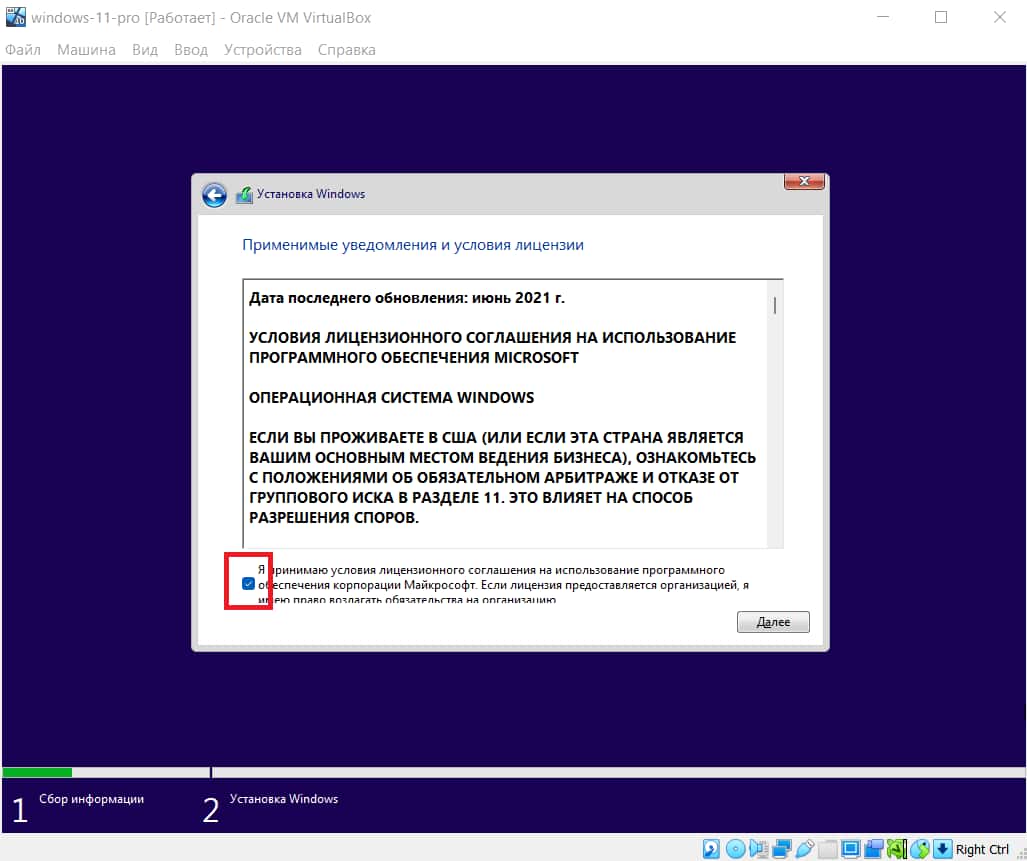Click the Windows Setup installer icon in title bar
Viewport: 1027px width, 861px height.
pyautogui.click(x=244, y=194)
